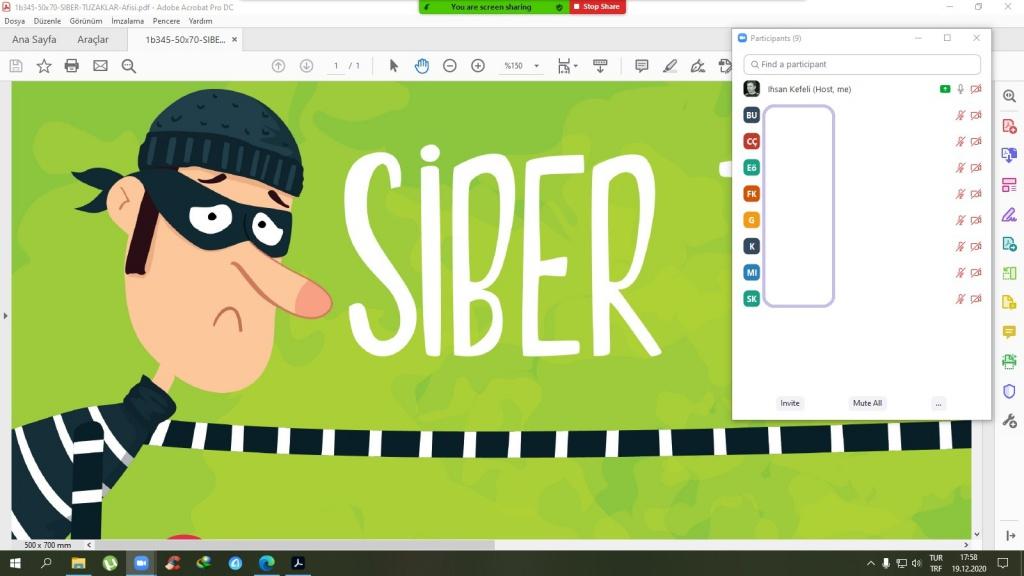Bookmark the file with star icon
1024x576 pixels.
[x=44, y=66]
